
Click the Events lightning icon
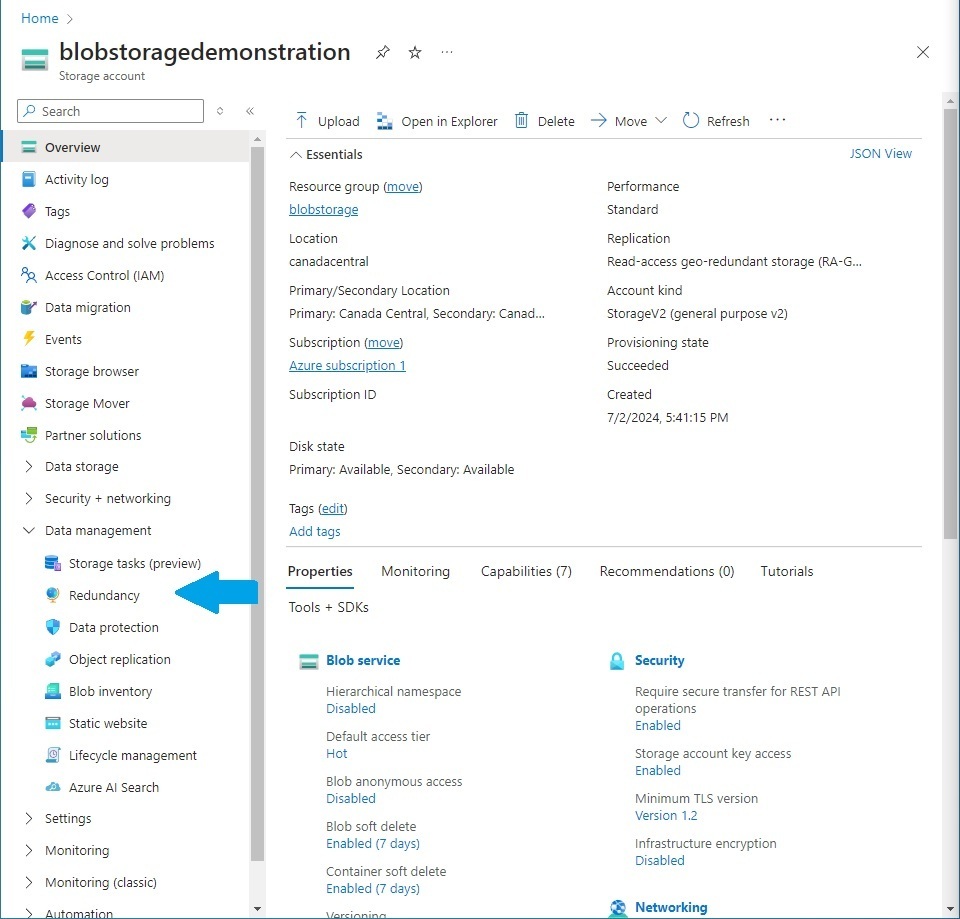click(29, 339)
